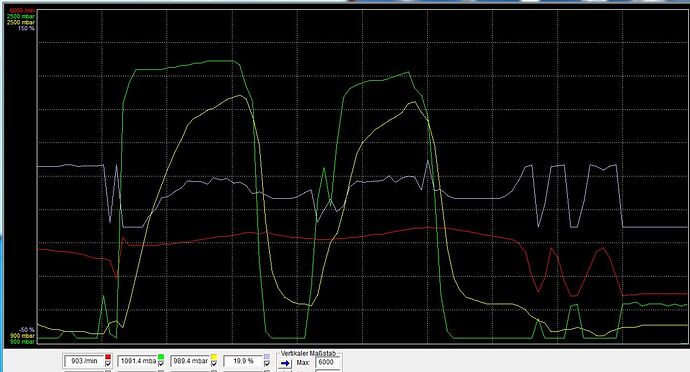Image resolution: width=690 pixels, height=372 pixels.
Task: Click the Max input field showing 6000
Action: [x=328, y=362]
